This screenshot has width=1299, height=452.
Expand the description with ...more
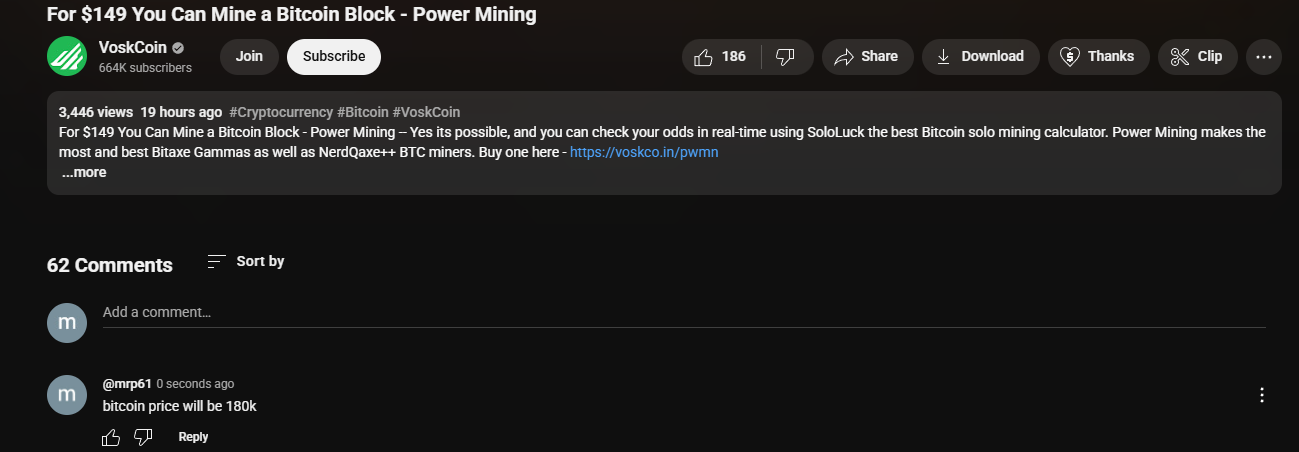point(84,172)
